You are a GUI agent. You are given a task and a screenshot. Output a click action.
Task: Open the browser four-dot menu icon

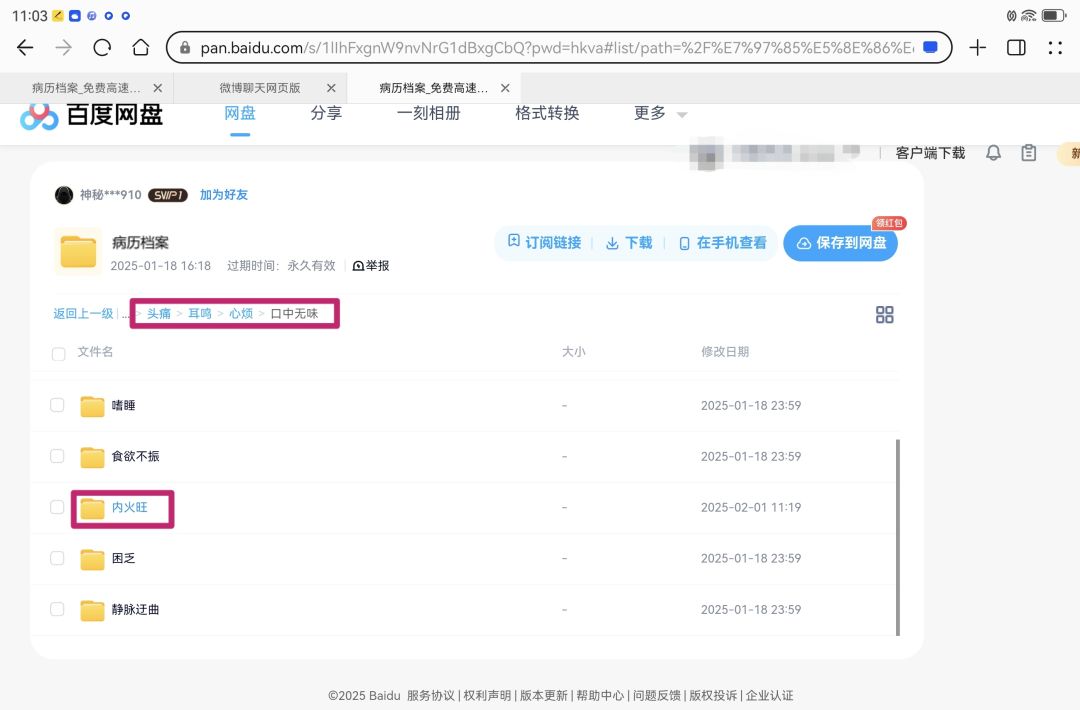(x=1055, y=48)
